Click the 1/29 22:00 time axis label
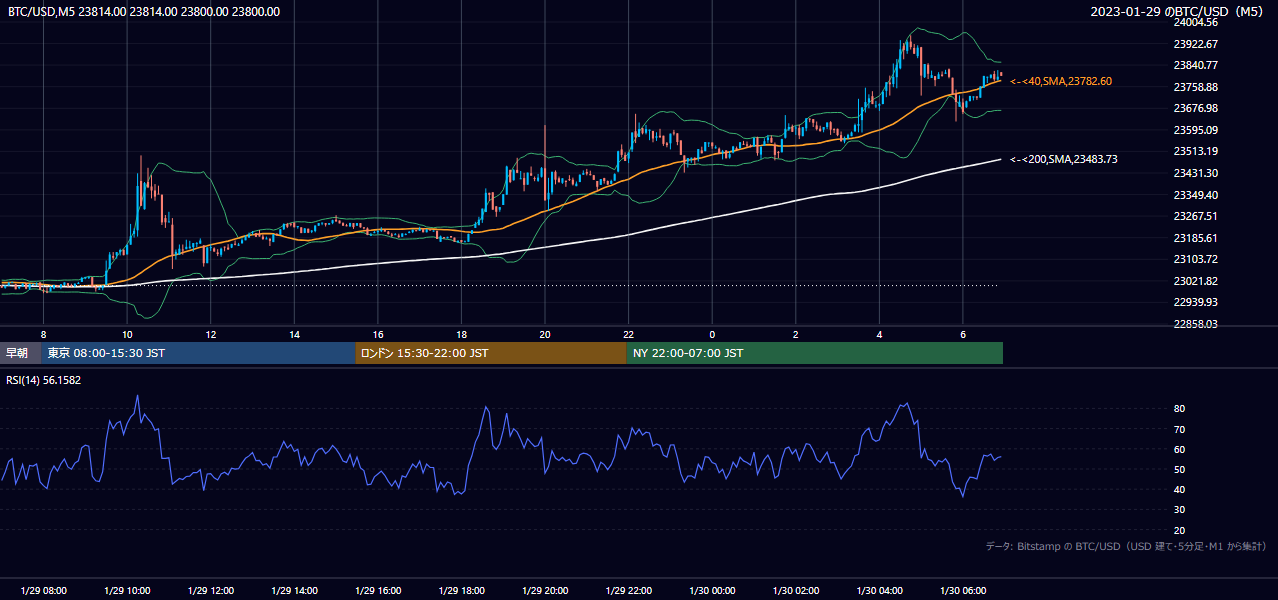The width and height of the screenshot is (1278, 600). click(629, 591)
